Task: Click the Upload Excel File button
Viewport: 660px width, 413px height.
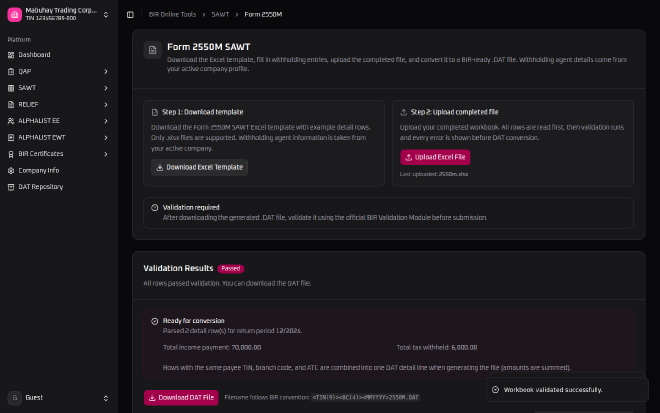Action: [x=435, y=157]
